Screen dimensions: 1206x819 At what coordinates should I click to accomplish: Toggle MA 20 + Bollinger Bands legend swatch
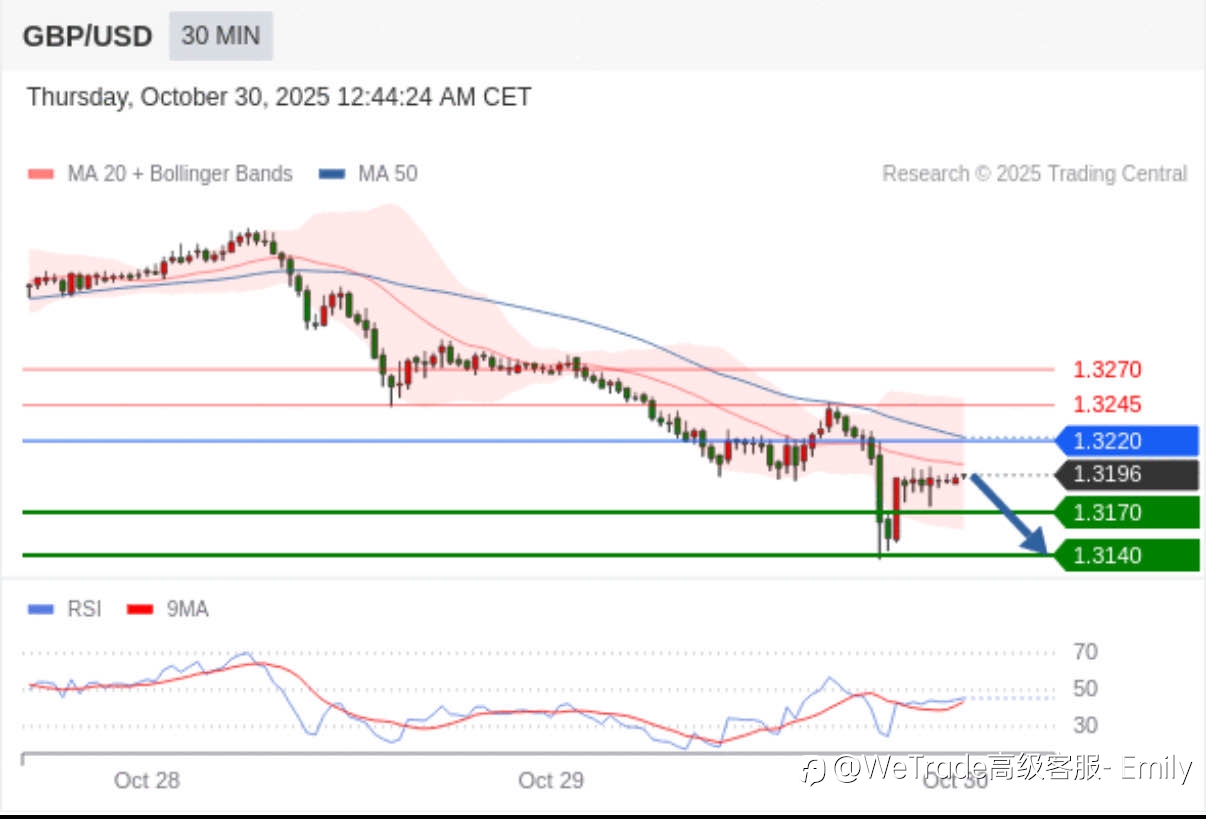40,174
